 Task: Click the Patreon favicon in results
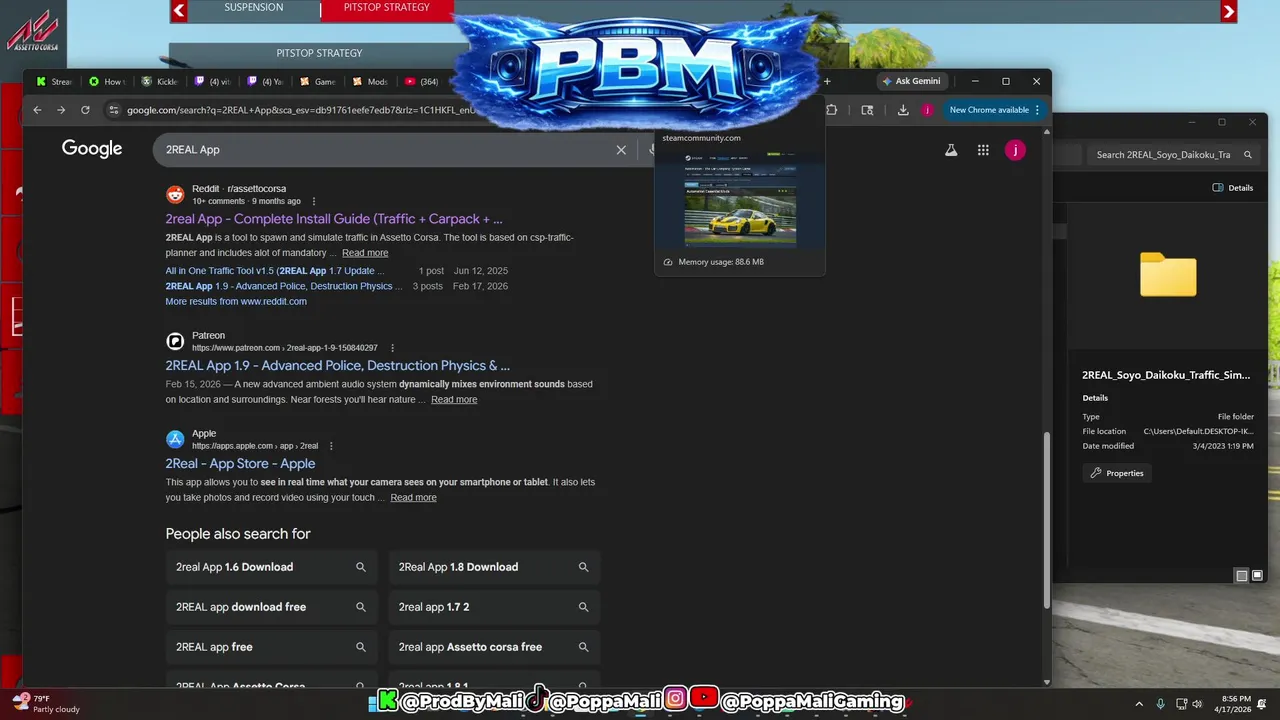175,341
